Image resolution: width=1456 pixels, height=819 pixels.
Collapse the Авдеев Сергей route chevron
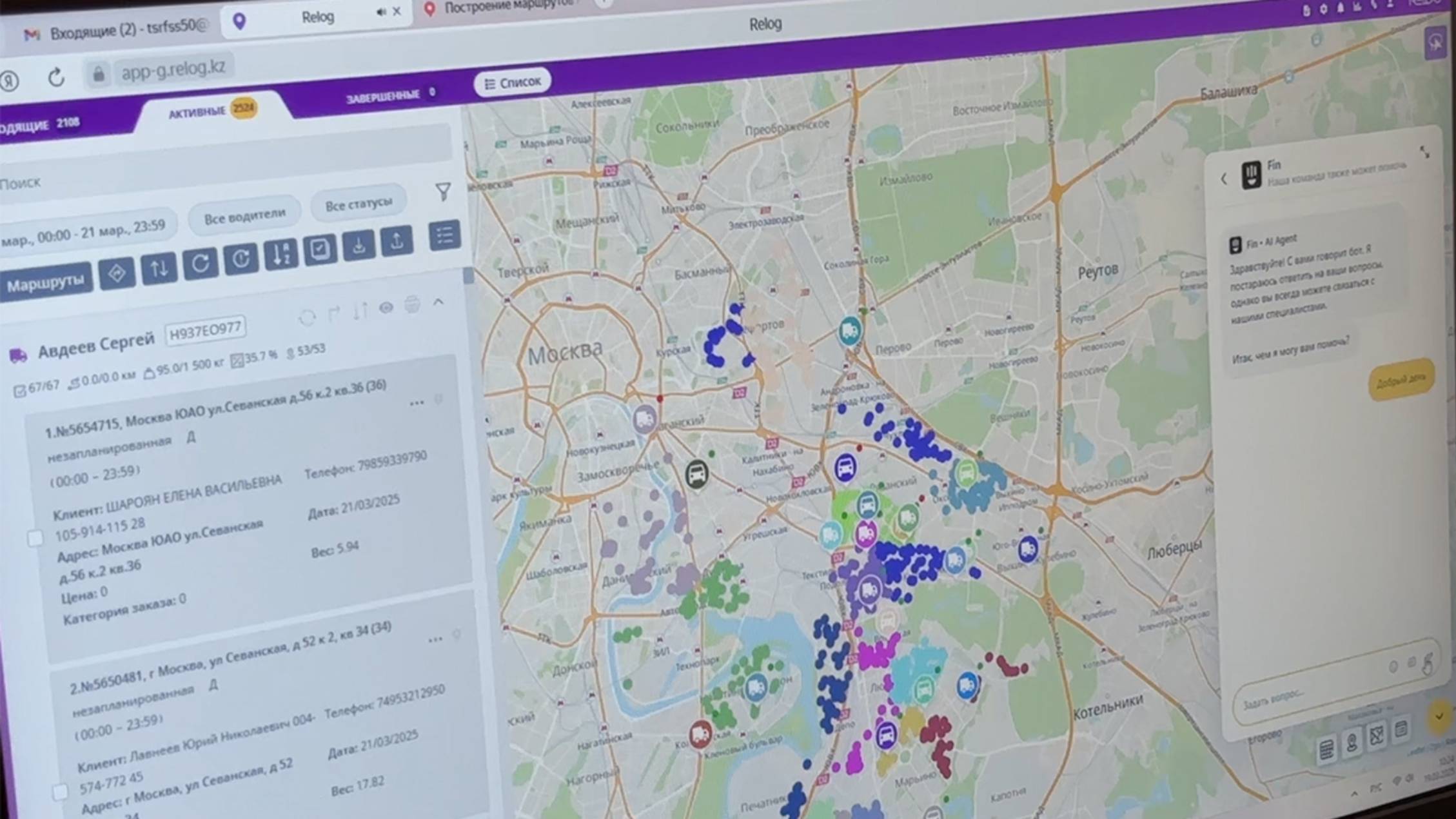coord(438,302)
